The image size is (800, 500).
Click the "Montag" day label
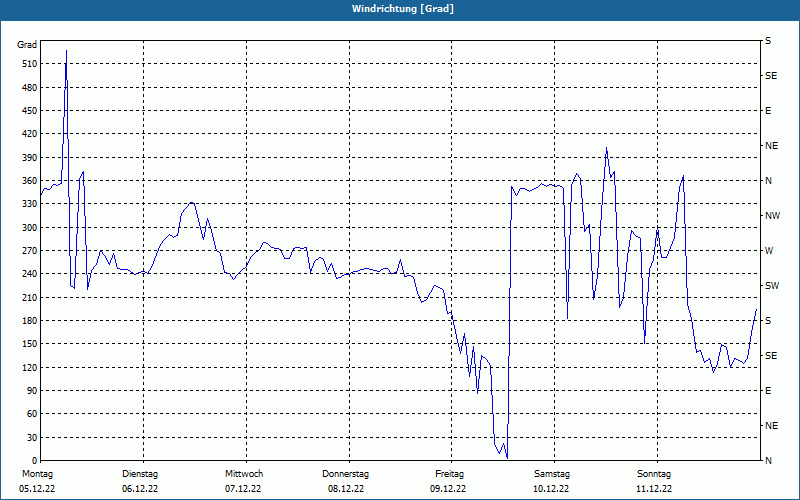(x=37, y=474)
